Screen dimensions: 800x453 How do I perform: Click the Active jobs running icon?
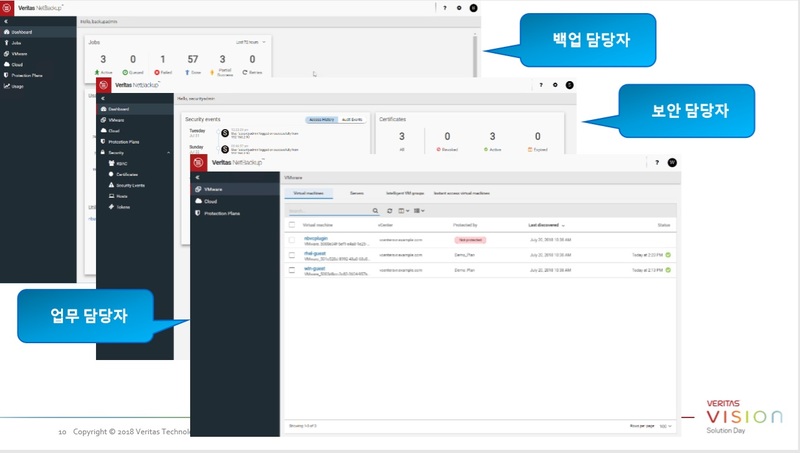click(97, 72)
